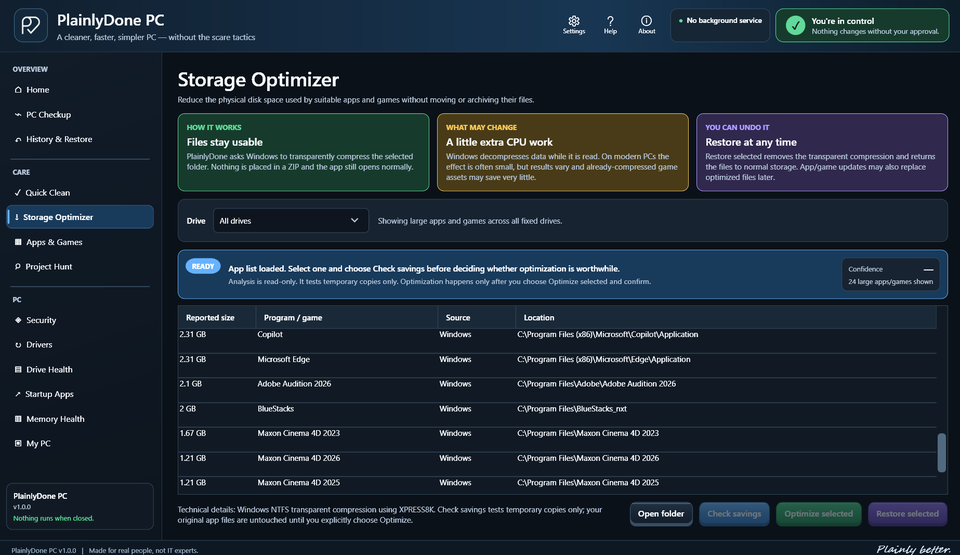Screen dimensions: 960x555
Task: Switch to Quick Clean
Action: 80,192
